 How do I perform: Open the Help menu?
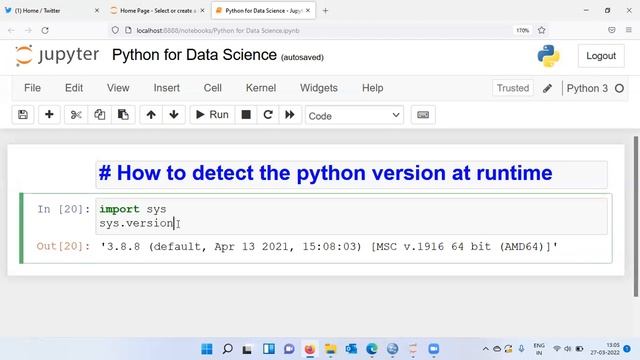click(373, 88)
